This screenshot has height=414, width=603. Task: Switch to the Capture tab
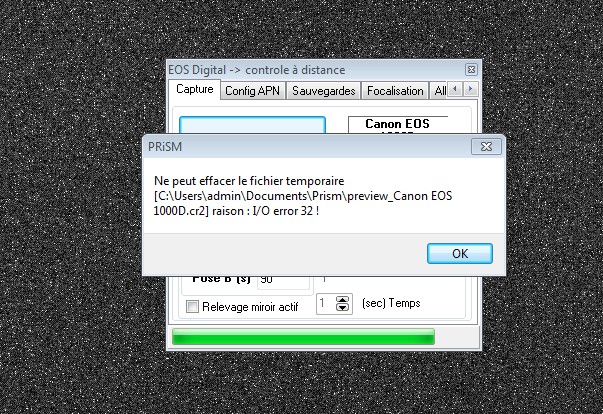coord(195,90)
